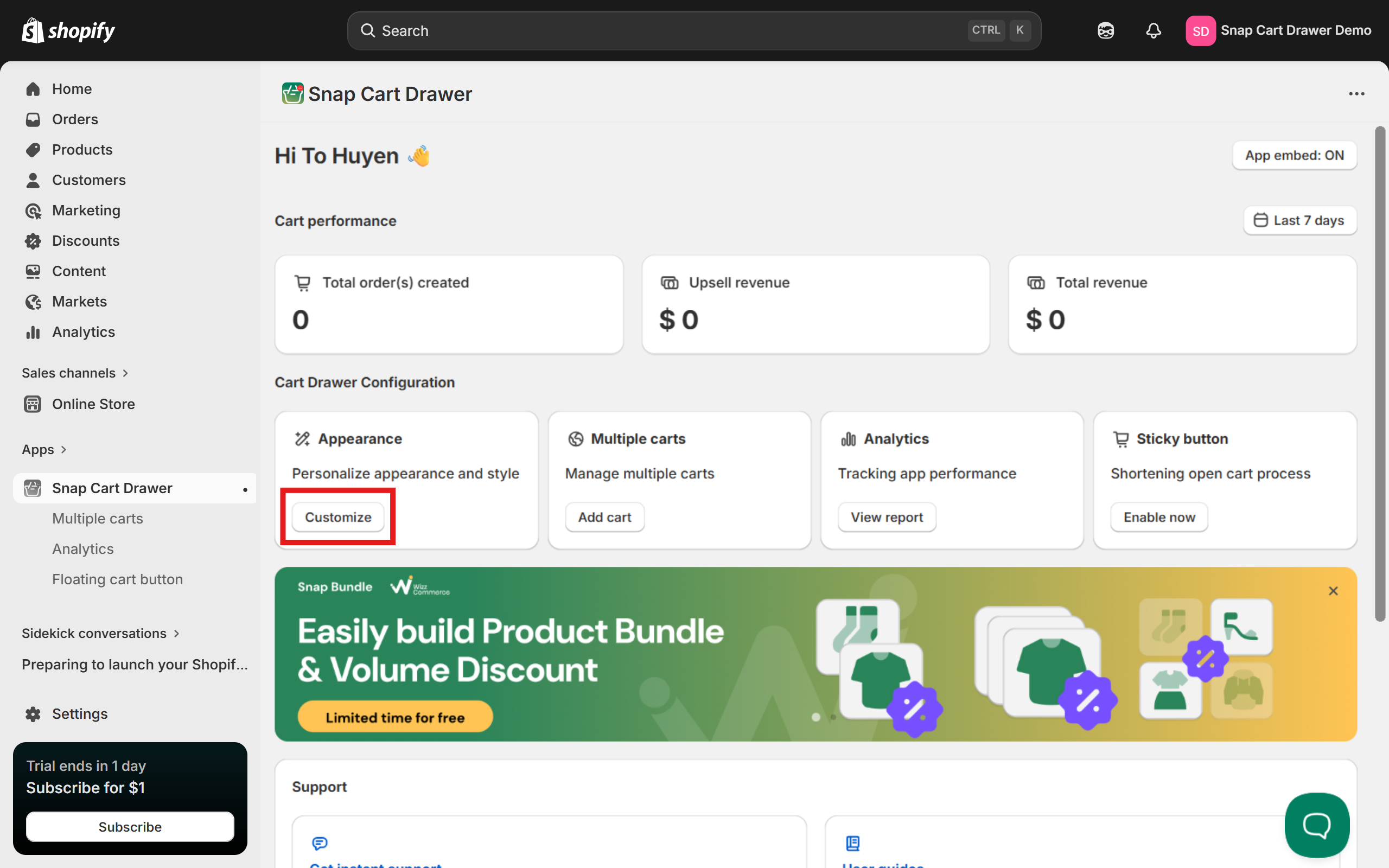Click the Shopify logo
The image size is (1389, 868).
[67, 30]
